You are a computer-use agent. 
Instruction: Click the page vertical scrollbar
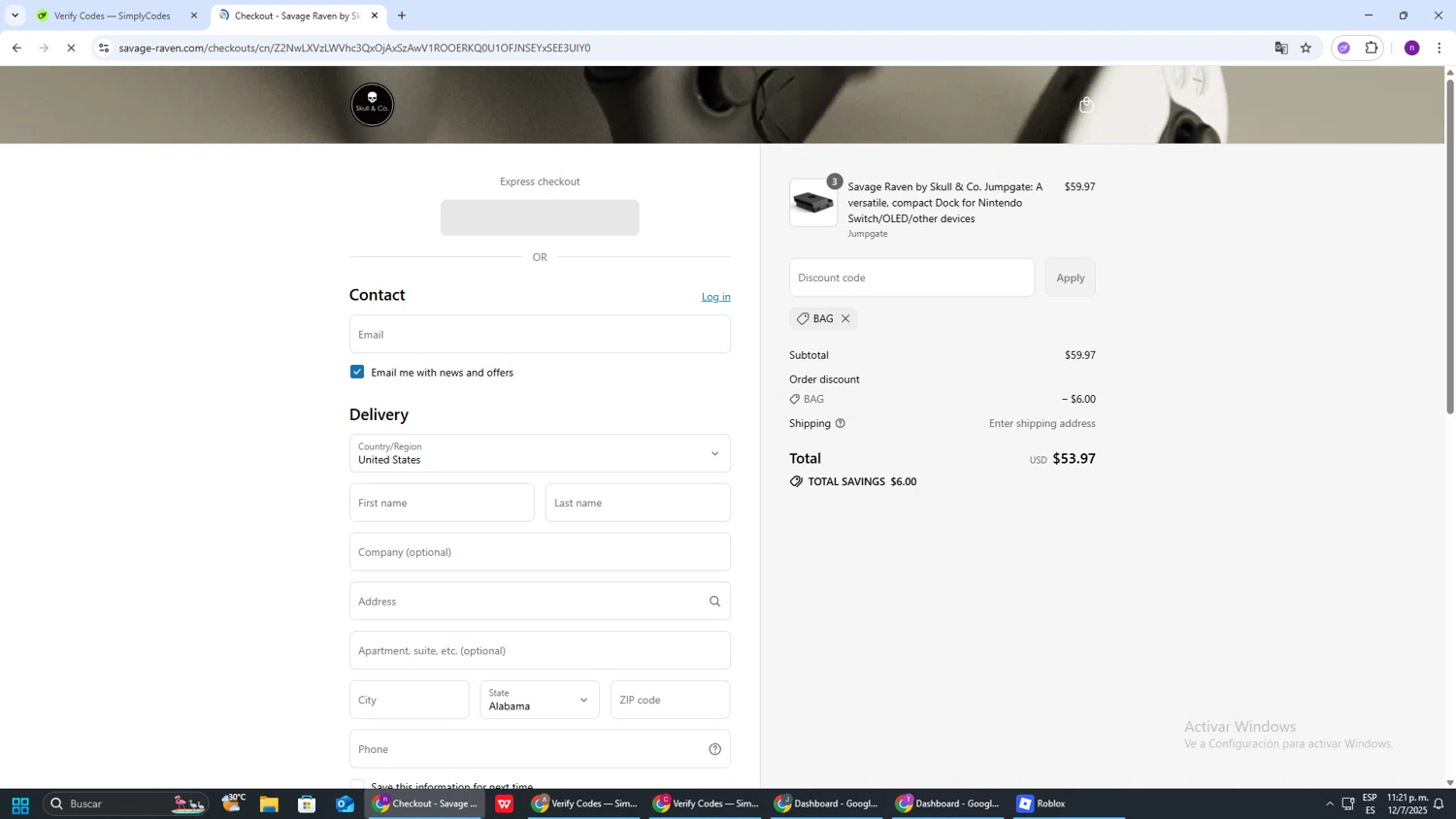click(1450, 247)
